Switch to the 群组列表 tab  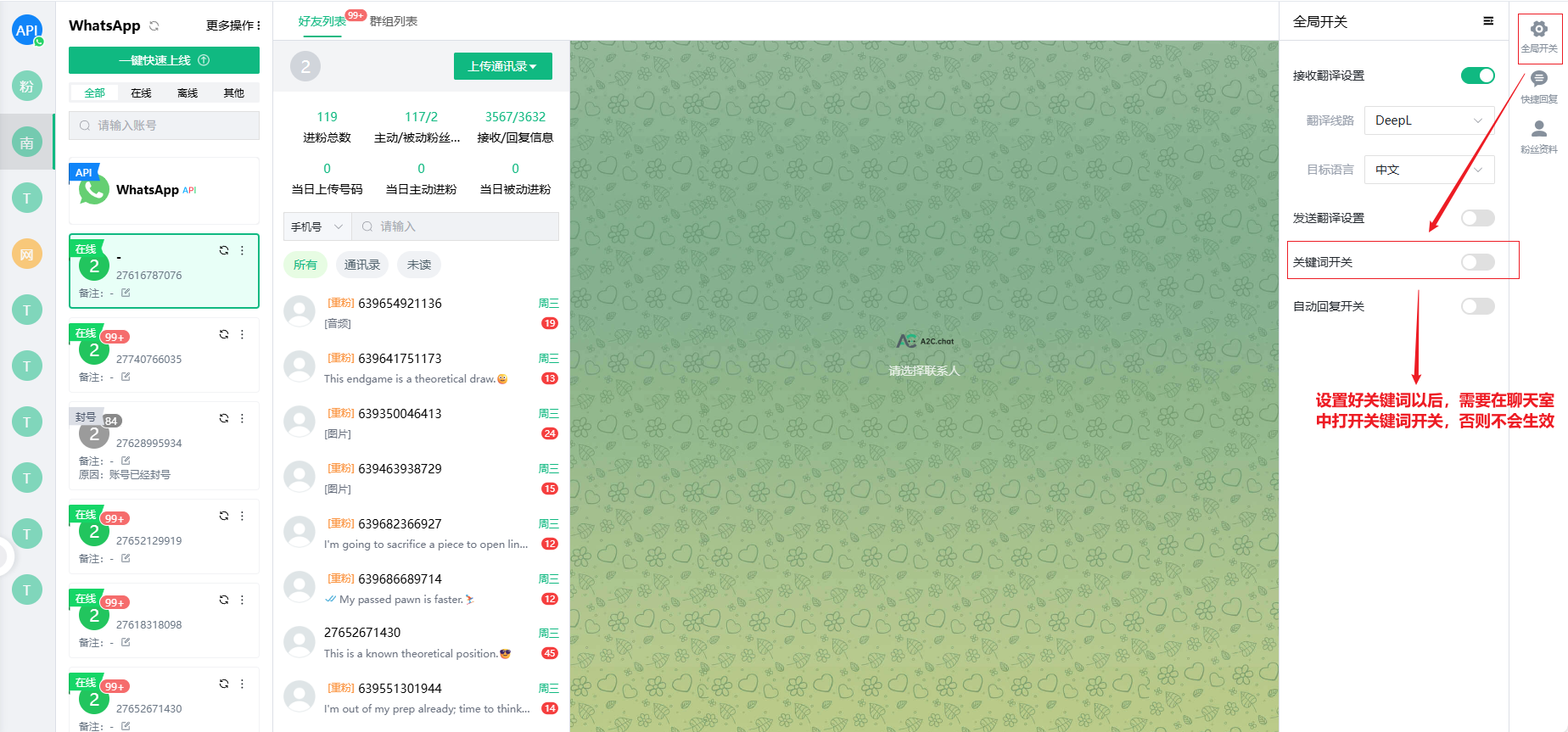[394, 21]
